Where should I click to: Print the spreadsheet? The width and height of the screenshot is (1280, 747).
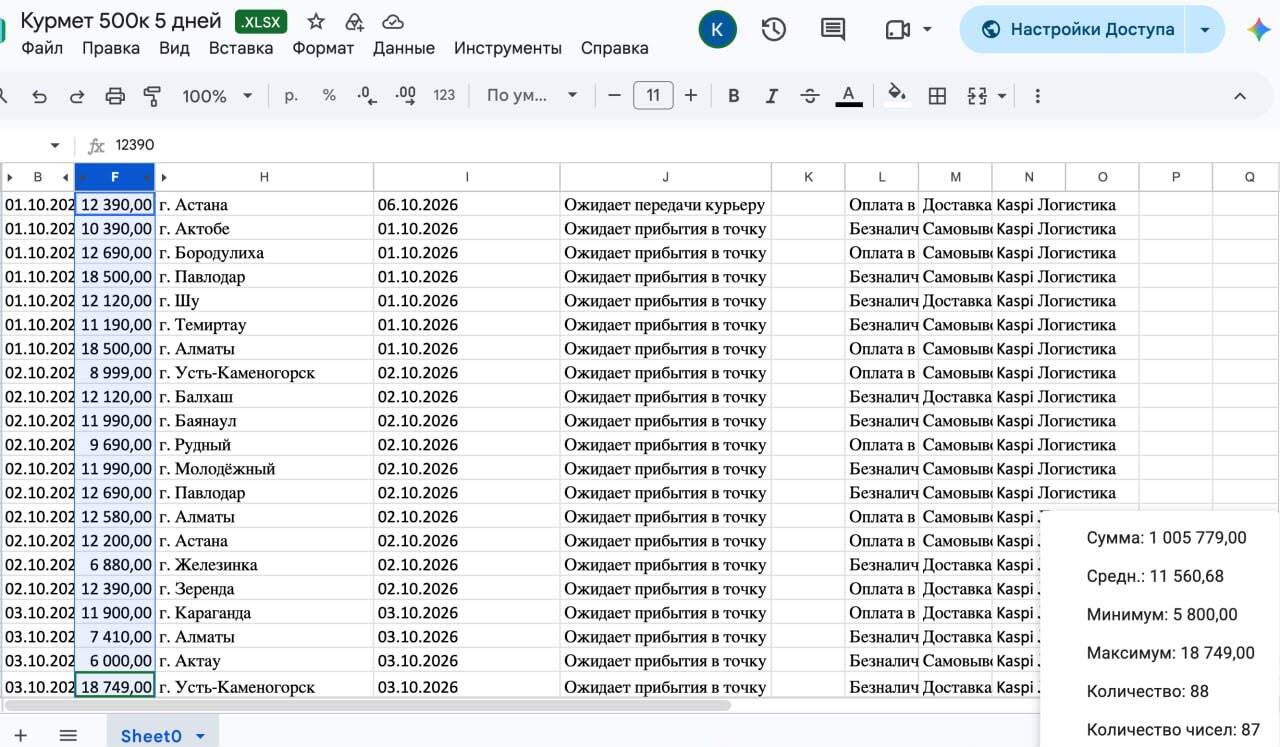115,96
